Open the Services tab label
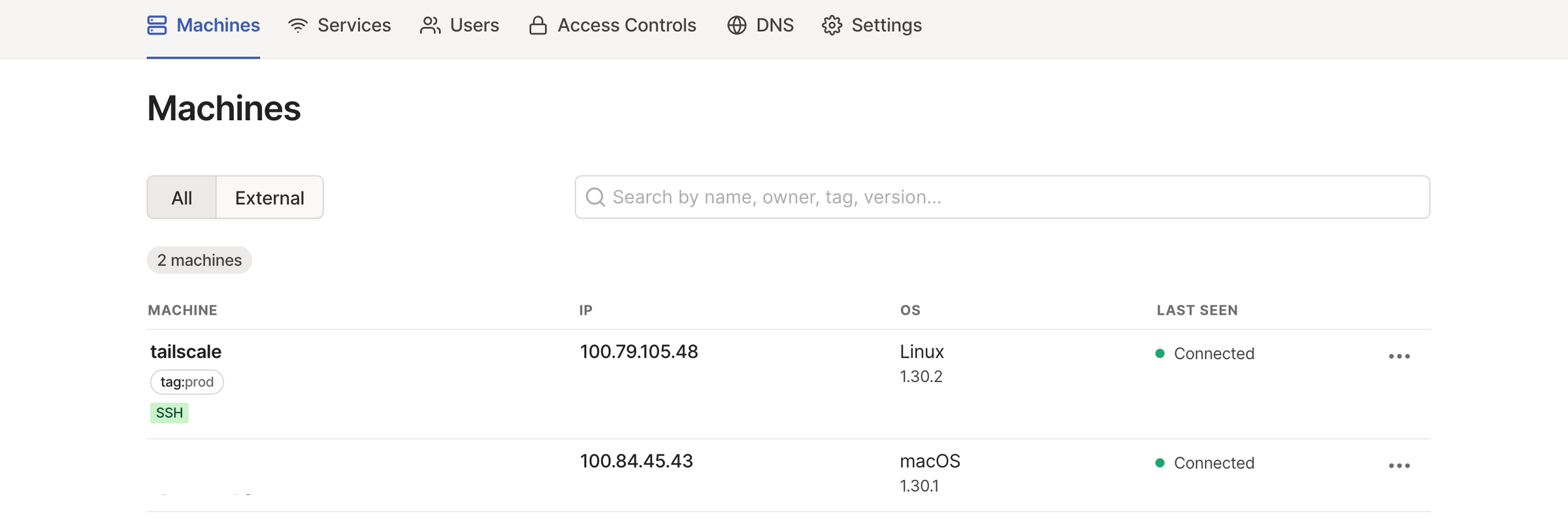Image resolution: width=1568 pixels, height=527 pixels. pyautogui.click(x=354, y=25)
